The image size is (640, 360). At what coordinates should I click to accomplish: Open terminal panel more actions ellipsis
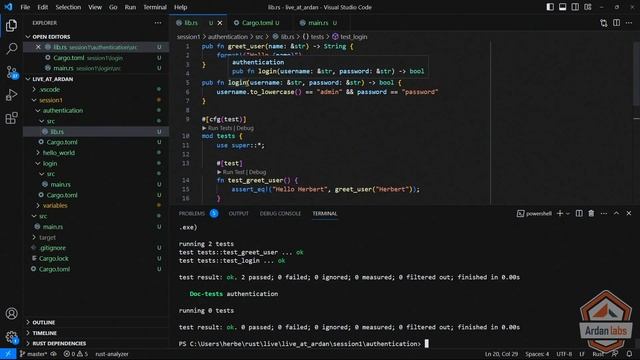[604, 213]
